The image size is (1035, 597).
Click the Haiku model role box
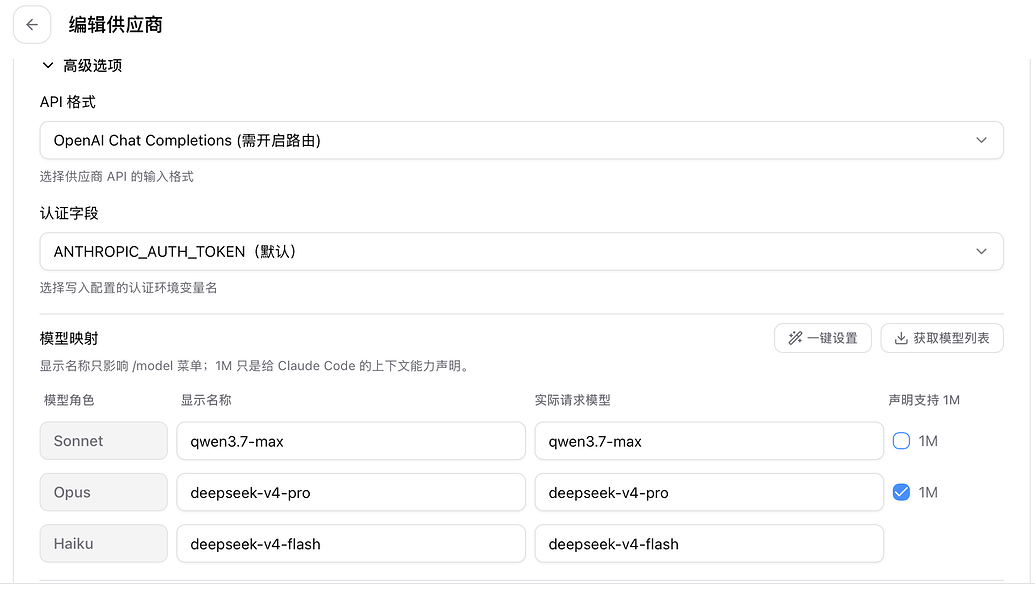click(104, 544)
